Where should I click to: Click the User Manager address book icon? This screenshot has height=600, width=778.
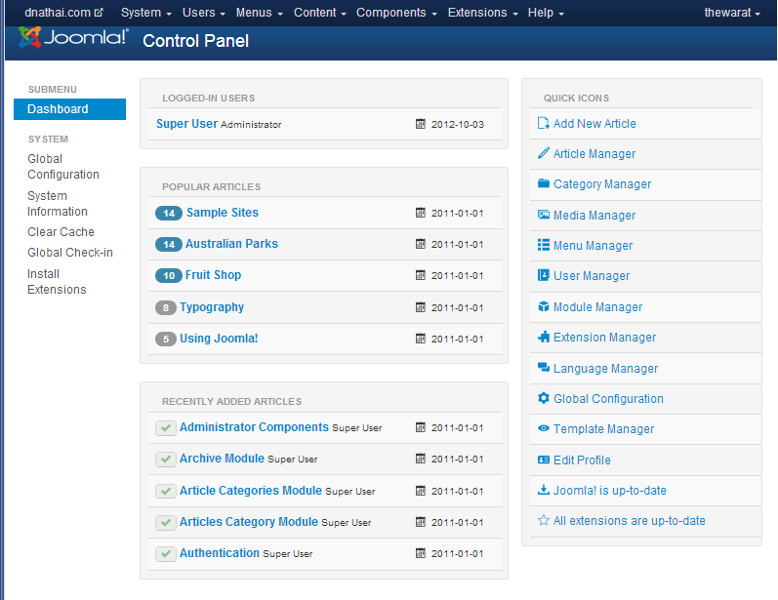[x=543, y=275]
